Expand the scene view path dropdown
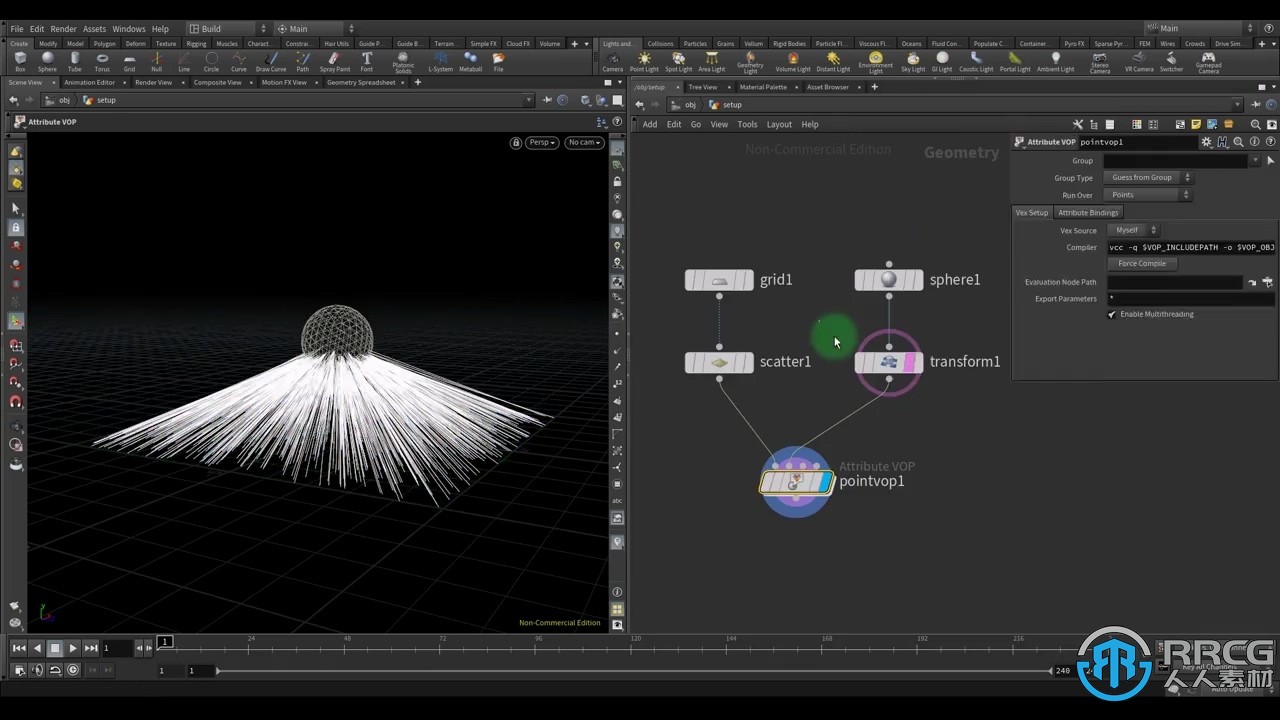The height and width of the screenshot is (720, 1280). click(x=529, y=100)
